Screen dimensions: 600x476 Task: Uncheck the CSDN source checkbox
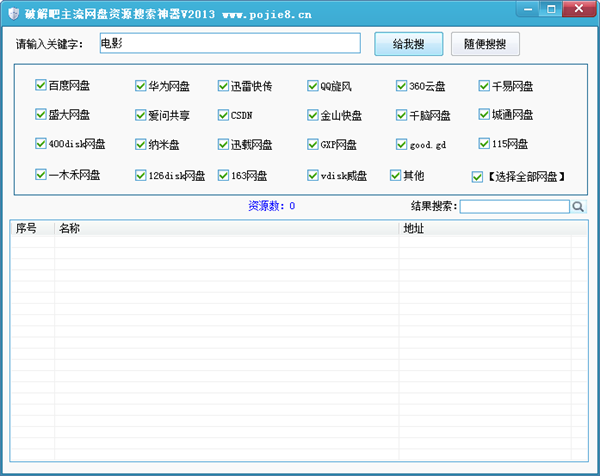click(223, 115)
